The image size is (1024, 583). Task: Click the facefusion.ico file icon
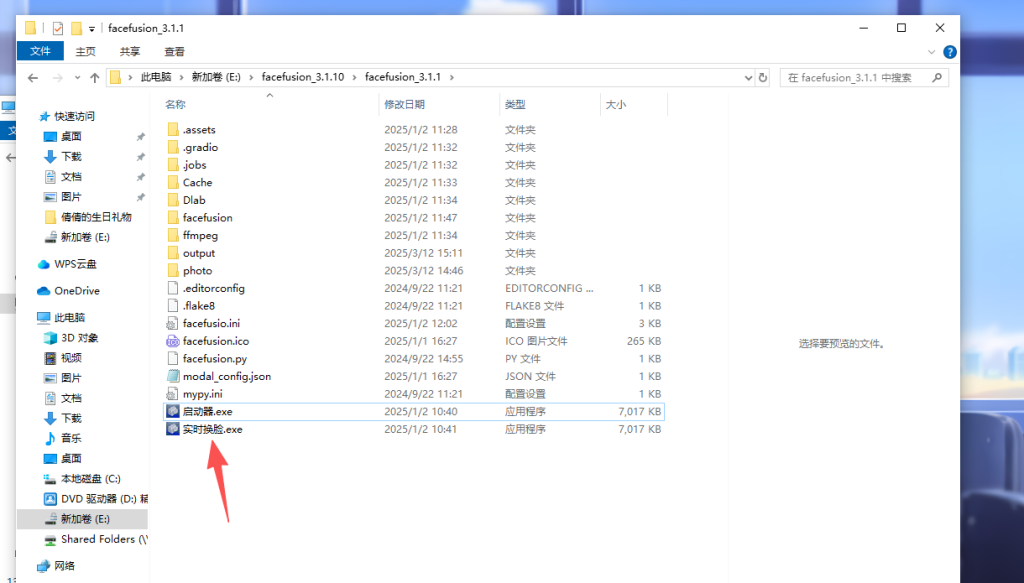(x=173, y=341)
